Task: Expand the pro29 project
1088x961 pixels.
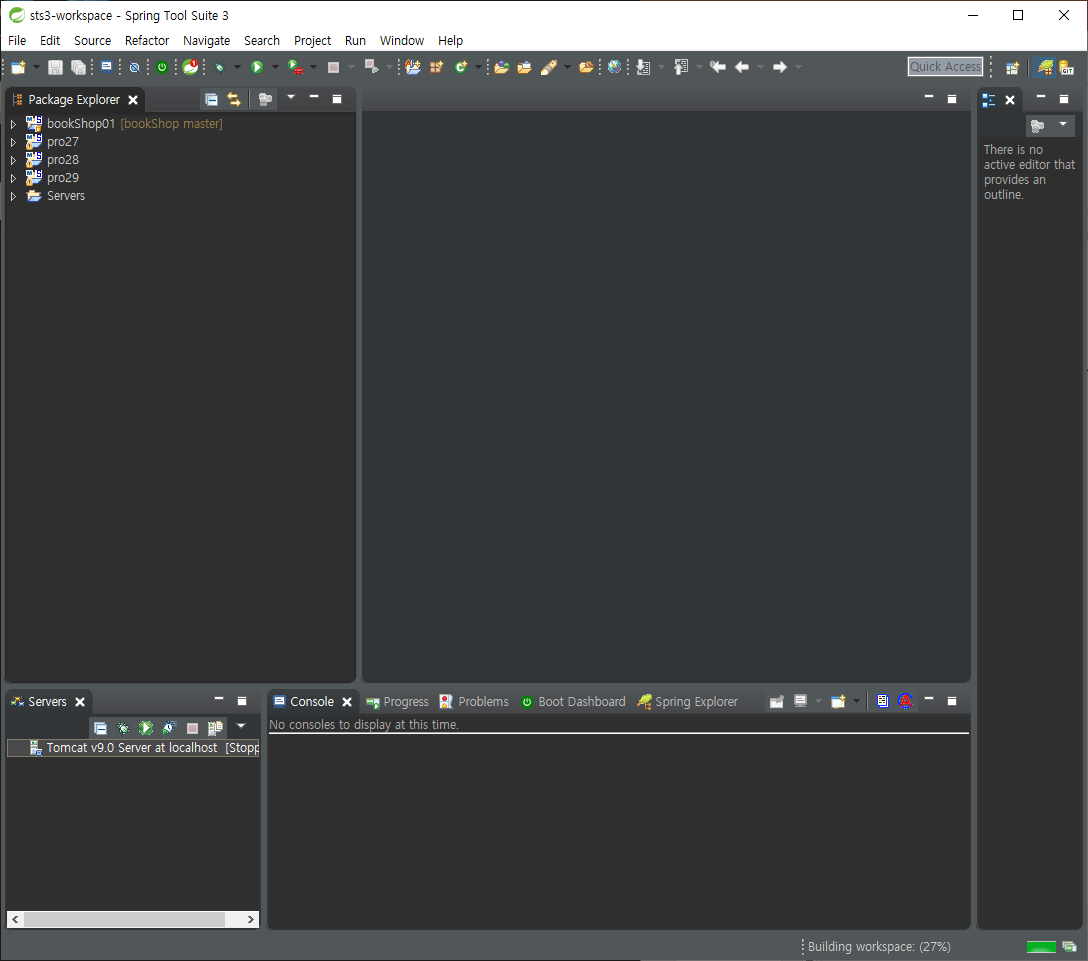Action: click(x=13, y=178)
